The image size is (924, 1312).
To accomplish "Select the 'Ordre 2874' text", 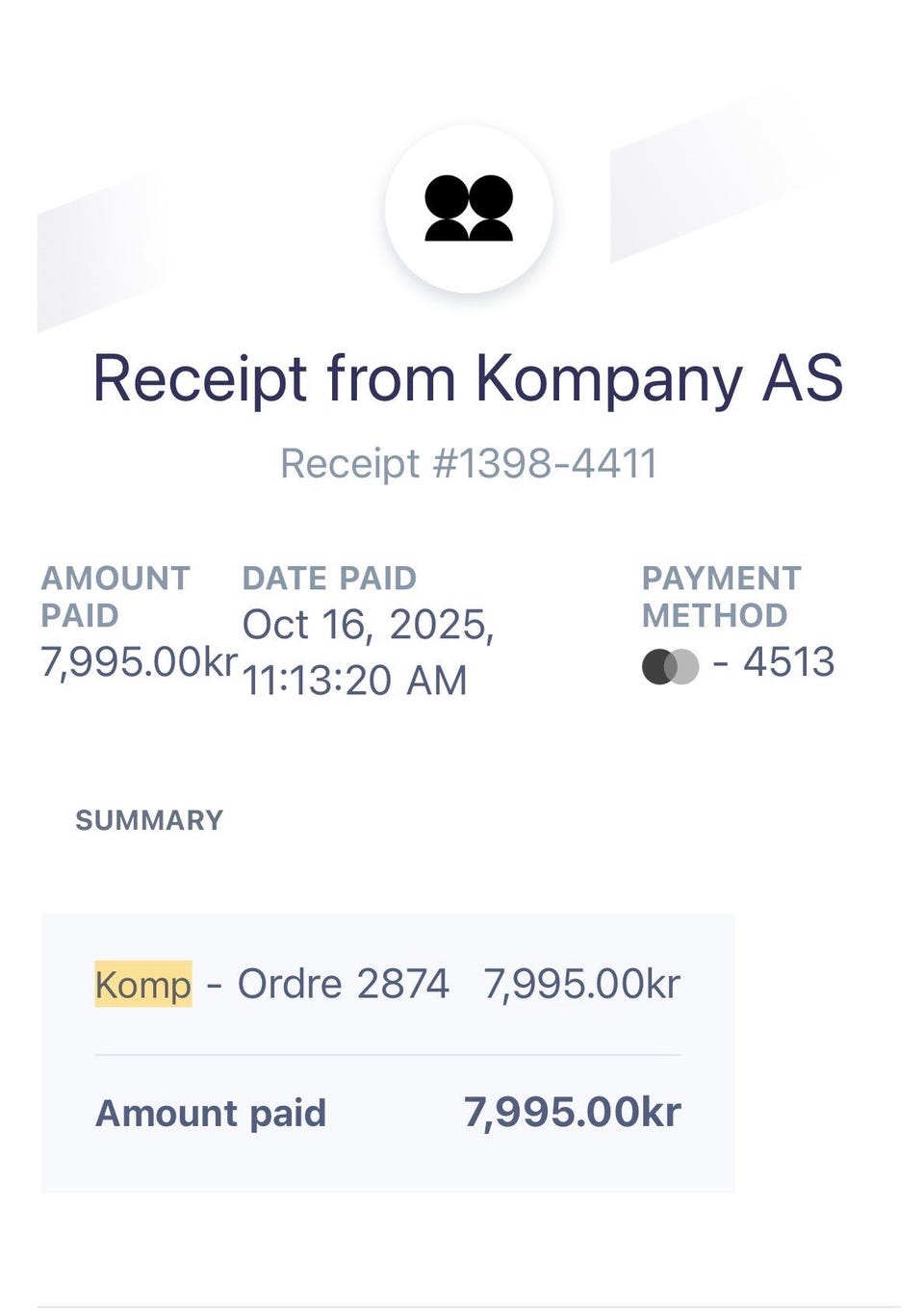I will [343, 984].
